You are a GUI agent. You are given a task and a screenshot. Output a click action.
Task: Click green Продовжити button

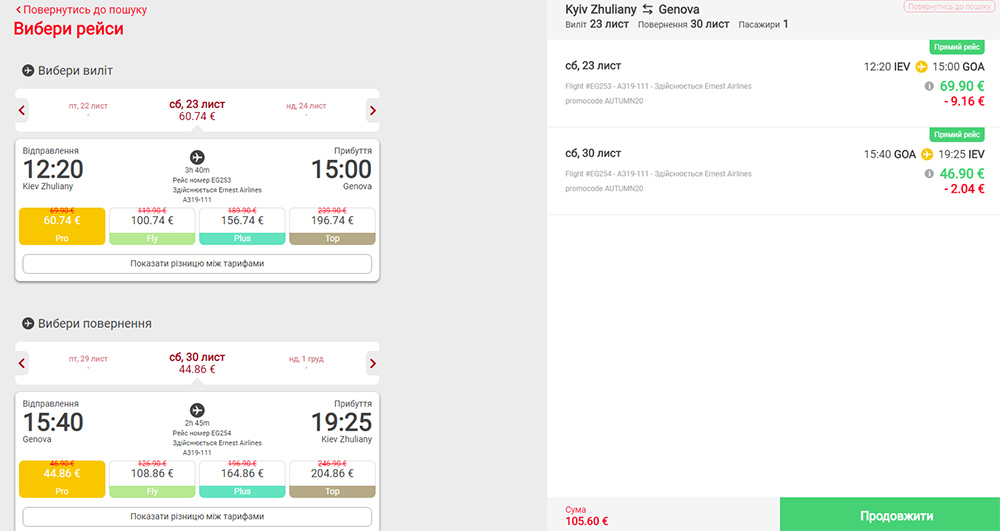coord(890,514)
